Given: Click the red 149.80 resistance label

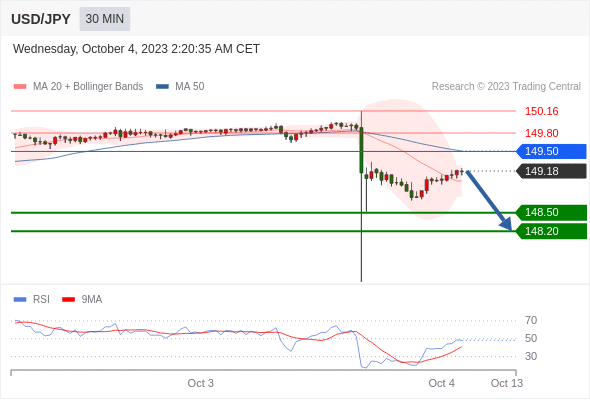Looking at the screenshot, I should (541, 133).
